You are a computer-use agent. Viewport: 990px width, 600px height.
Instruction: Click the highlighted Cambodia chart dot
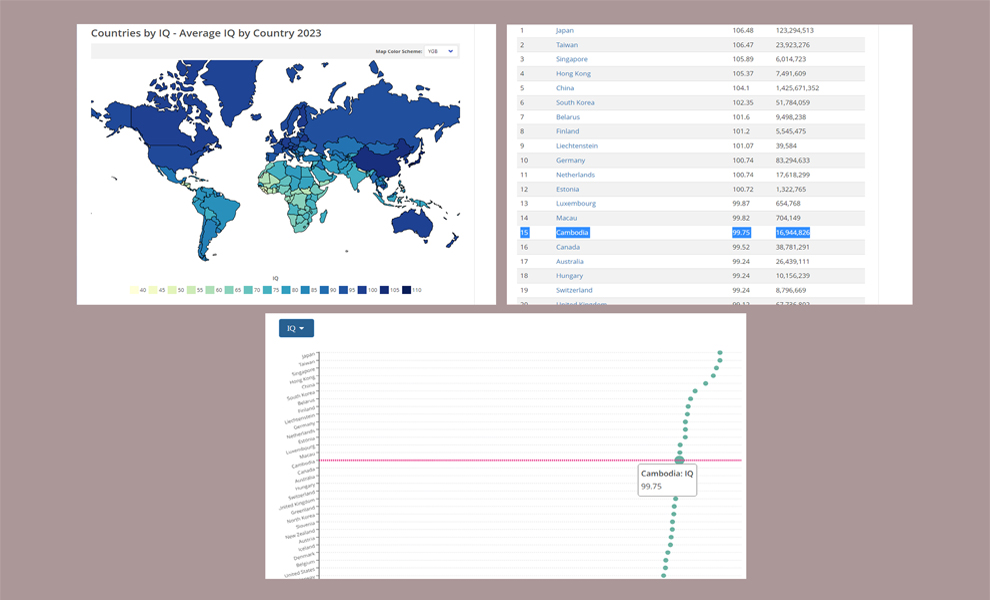pos(680,460)
